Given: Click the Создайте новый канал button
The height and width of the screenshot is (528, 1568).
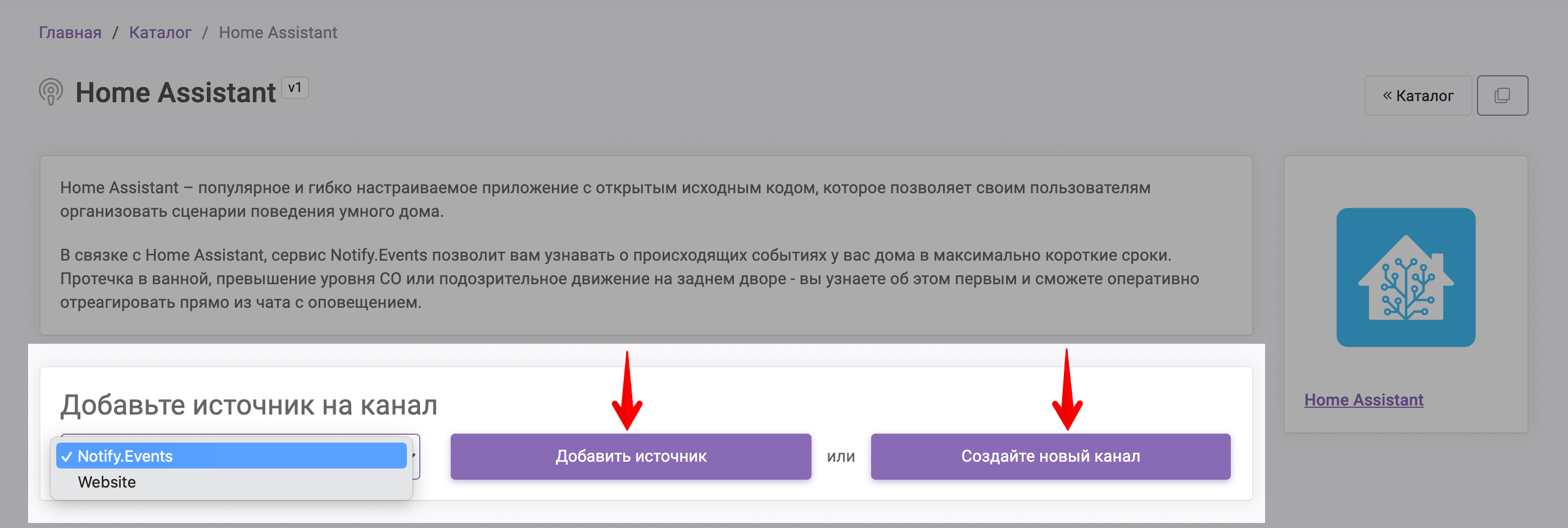Looking at the screenshot, I should [1050, 456].
